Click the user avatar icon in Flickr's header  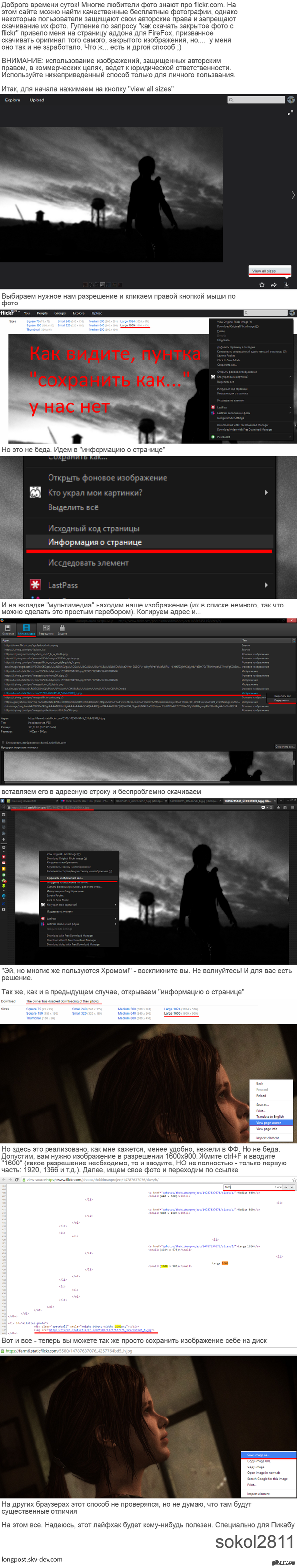coord(291,100)
